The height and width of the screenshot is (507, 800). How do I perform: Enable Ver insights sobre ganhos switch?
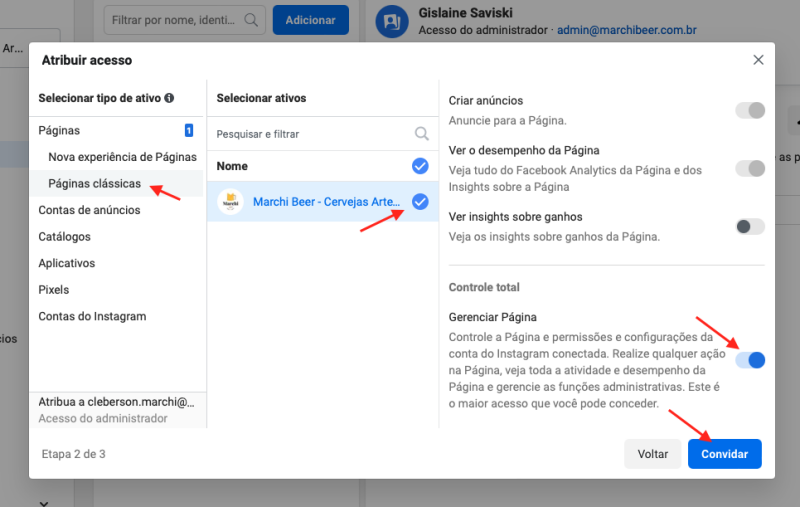(x=750, y=226)
